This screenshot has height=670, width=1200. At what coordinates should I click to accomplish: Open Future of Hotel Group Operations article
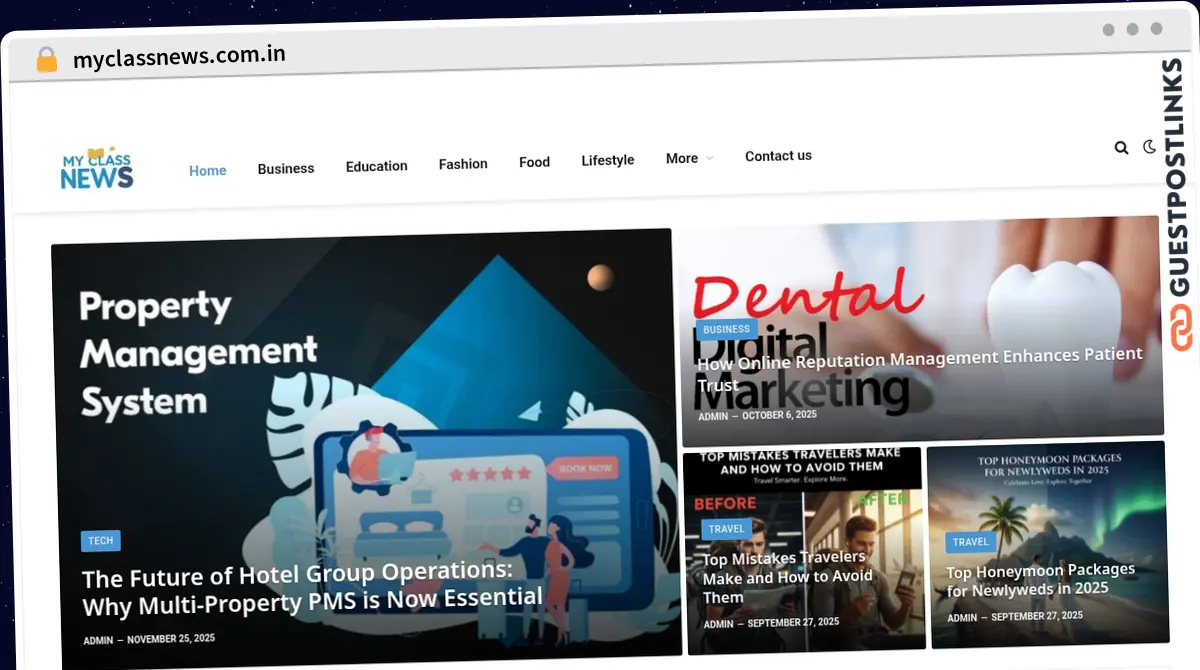click(312, 589)
